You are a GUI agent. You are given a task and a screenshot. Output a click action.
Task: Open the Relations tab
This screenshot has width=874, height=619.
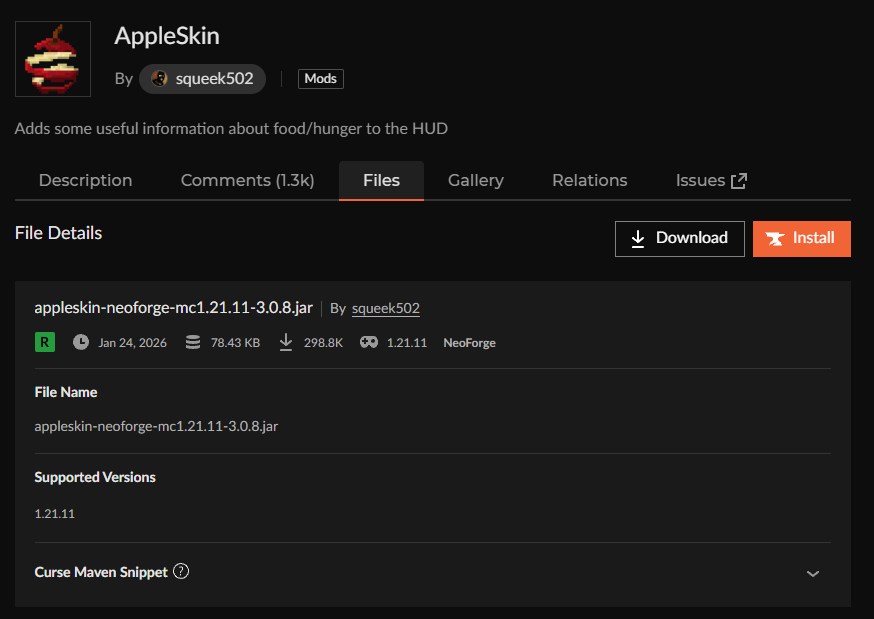click(589, 181)
